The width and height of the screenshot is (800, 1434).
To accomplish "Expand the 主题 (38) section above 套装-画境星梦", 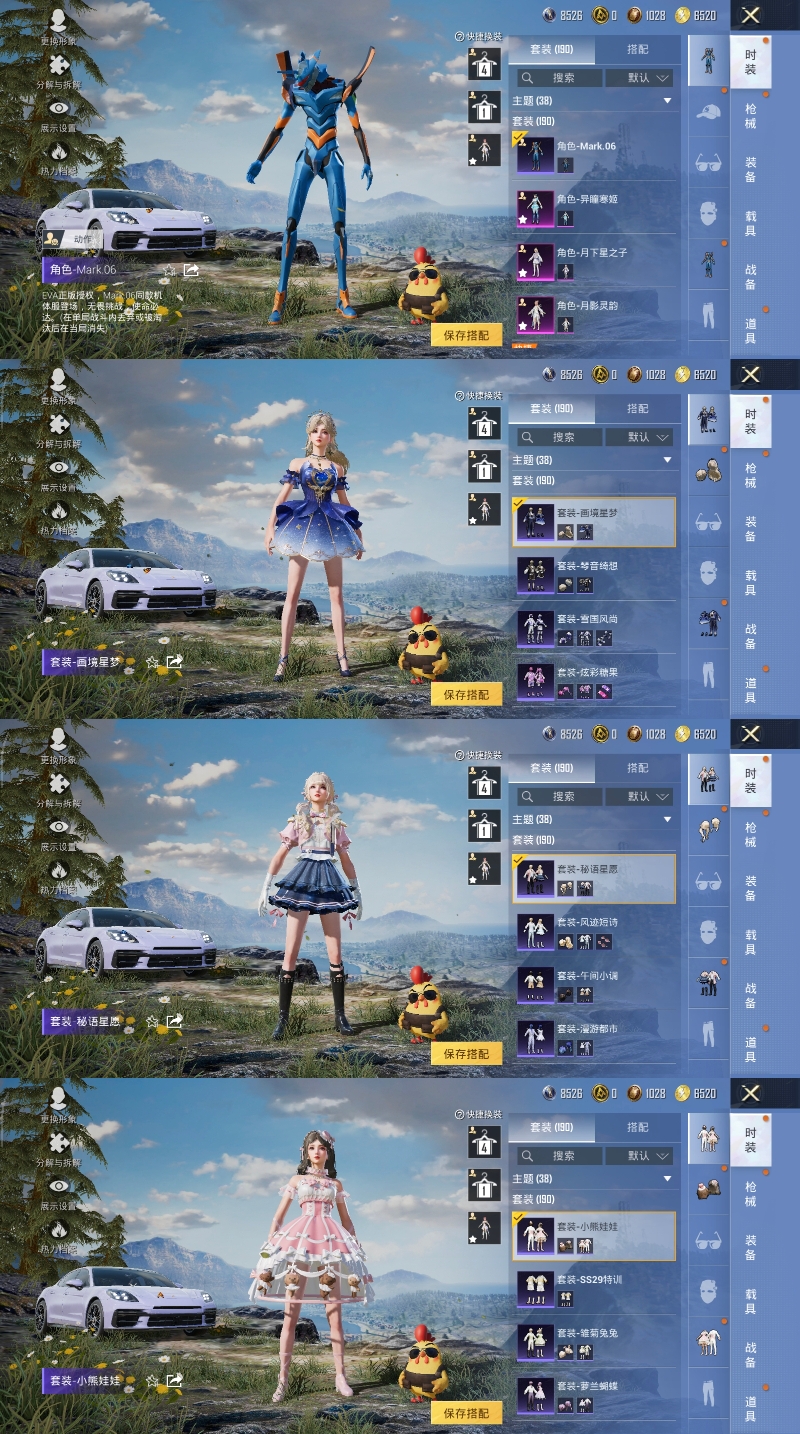I will pyautogui.click(x=667, y=460).
